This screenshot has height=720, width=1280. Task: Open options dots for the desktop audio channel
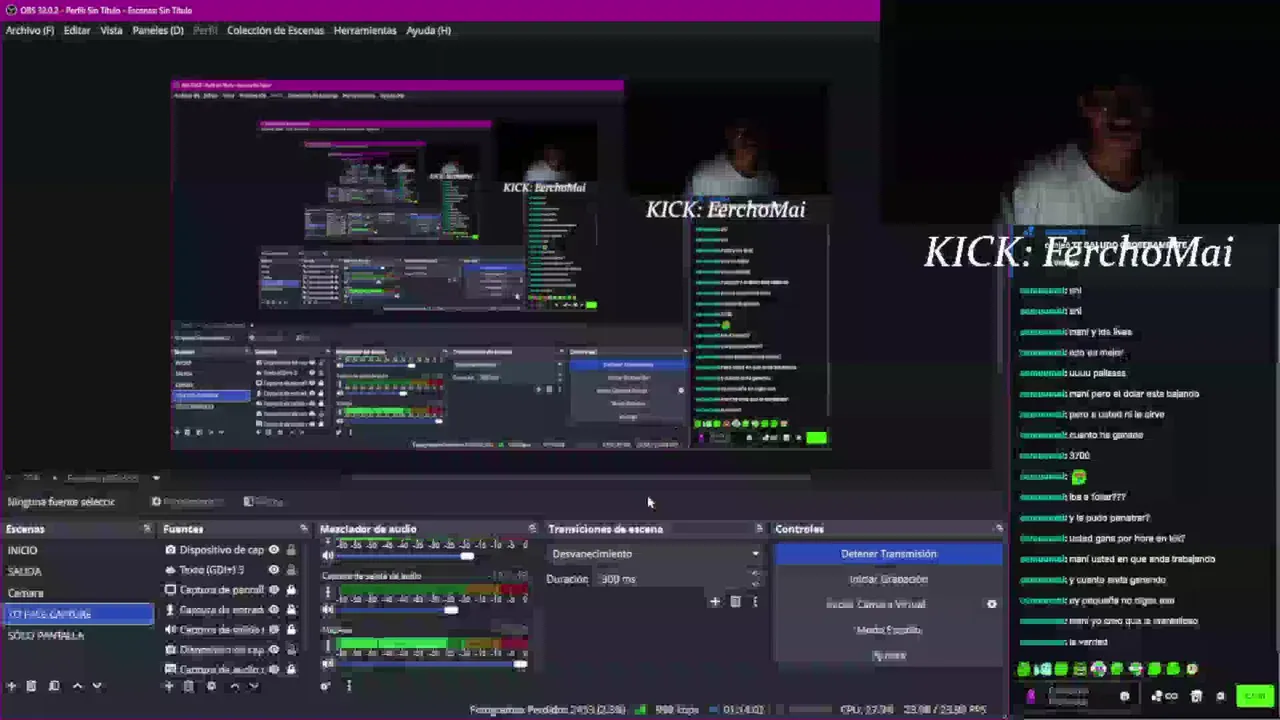tap(328, 592)
